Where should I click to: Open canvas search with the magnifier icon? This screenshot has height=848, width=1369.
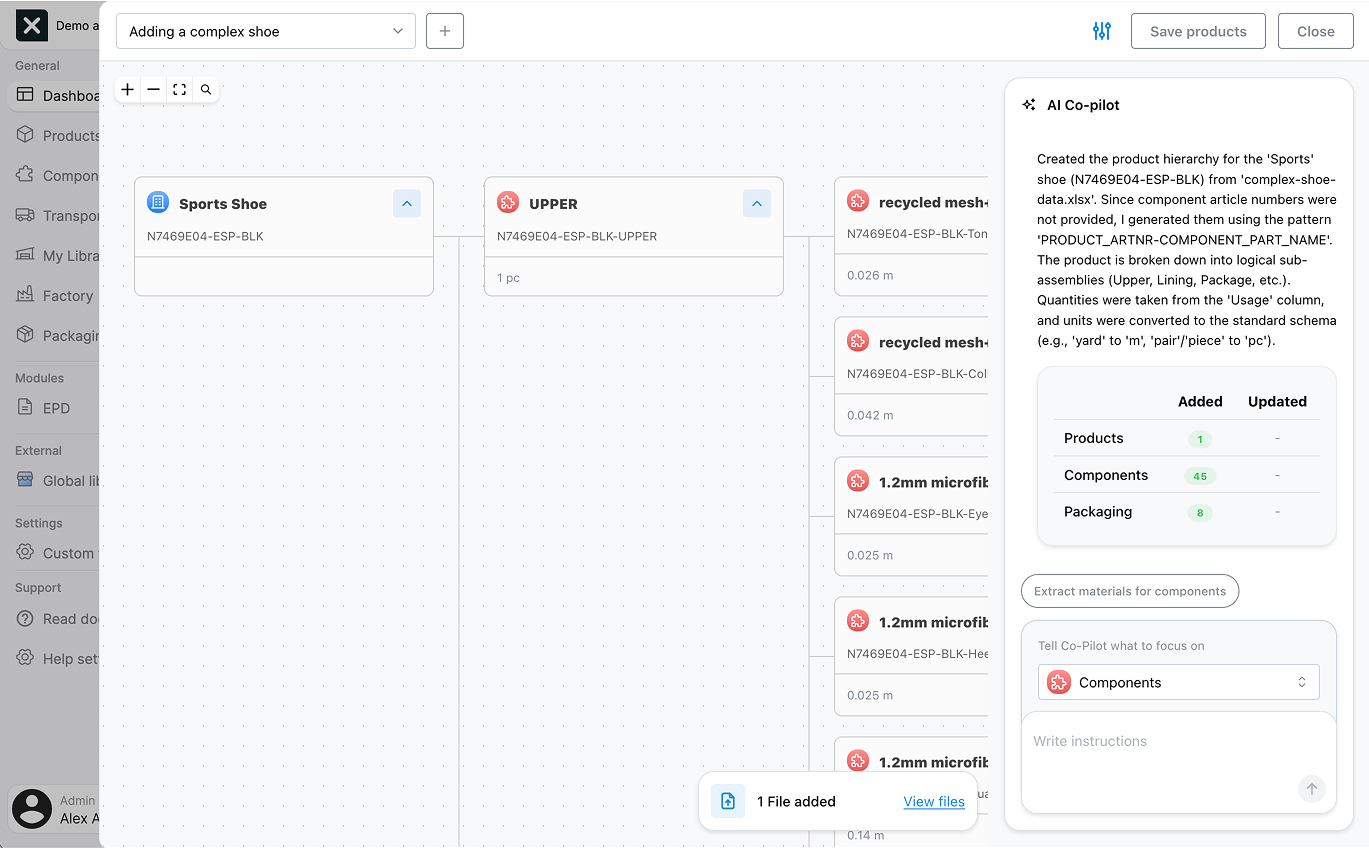[x=205, y=89]
